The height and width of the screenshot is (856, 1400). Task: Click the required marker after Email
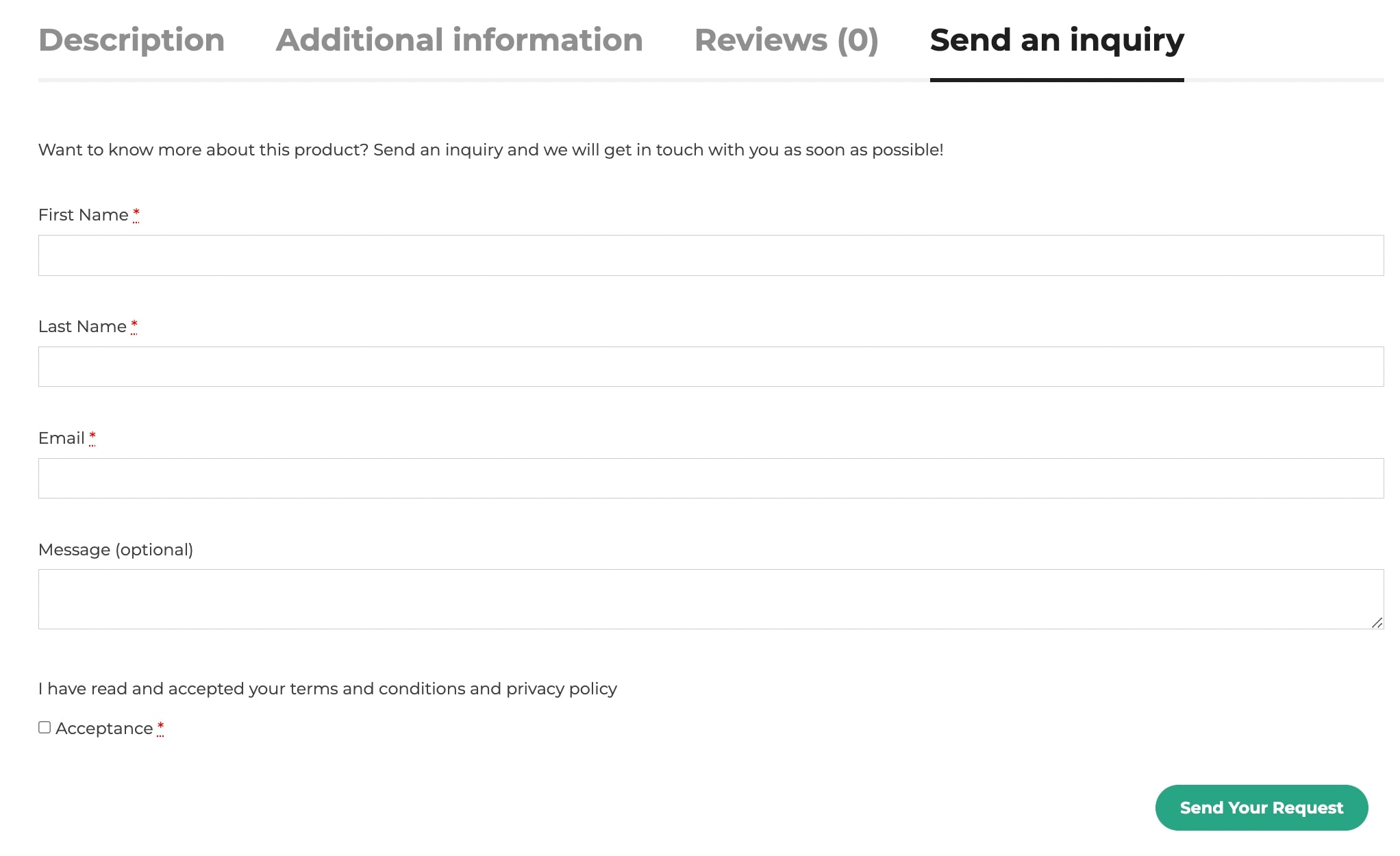(x=92, y=438)
